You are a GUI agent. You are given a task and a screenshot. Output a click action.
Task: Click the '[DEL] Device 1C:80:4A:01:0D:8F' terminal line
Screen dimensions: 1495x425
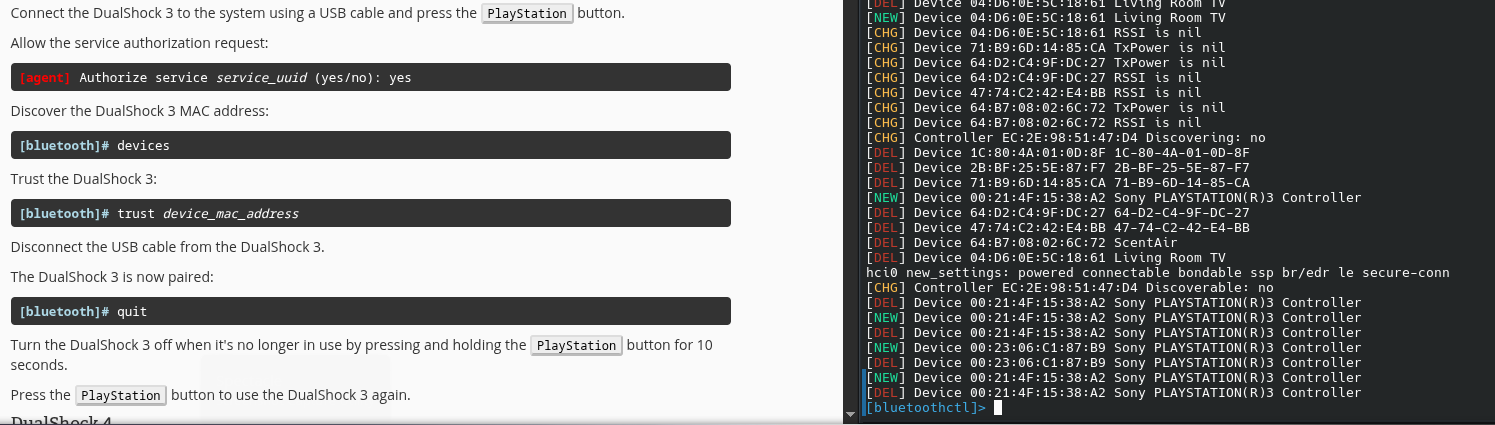click(x=1058, y=152)
